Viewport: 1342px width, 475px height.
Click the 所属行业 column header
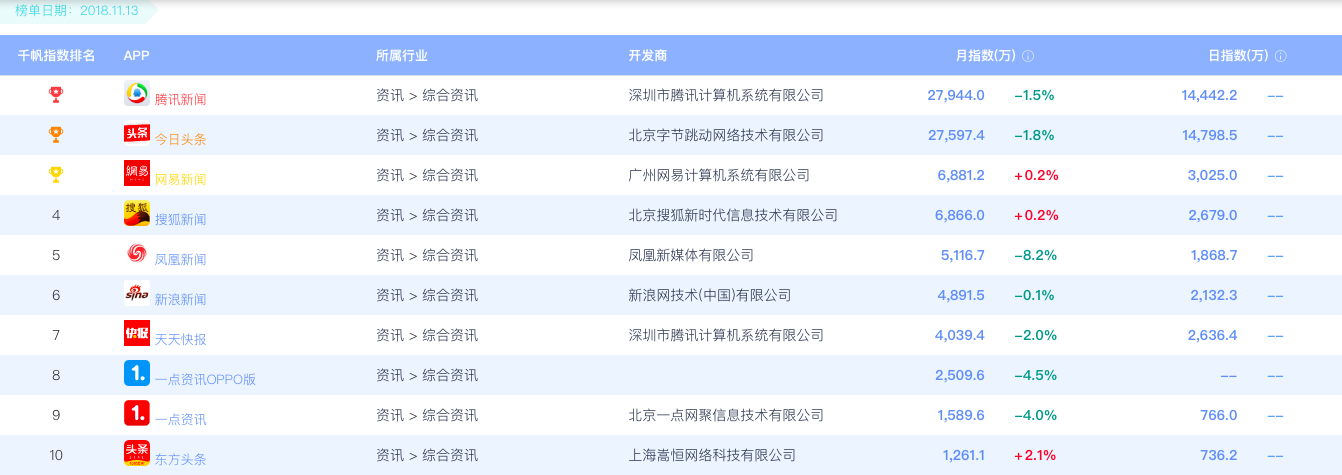[x=402, y=56]
